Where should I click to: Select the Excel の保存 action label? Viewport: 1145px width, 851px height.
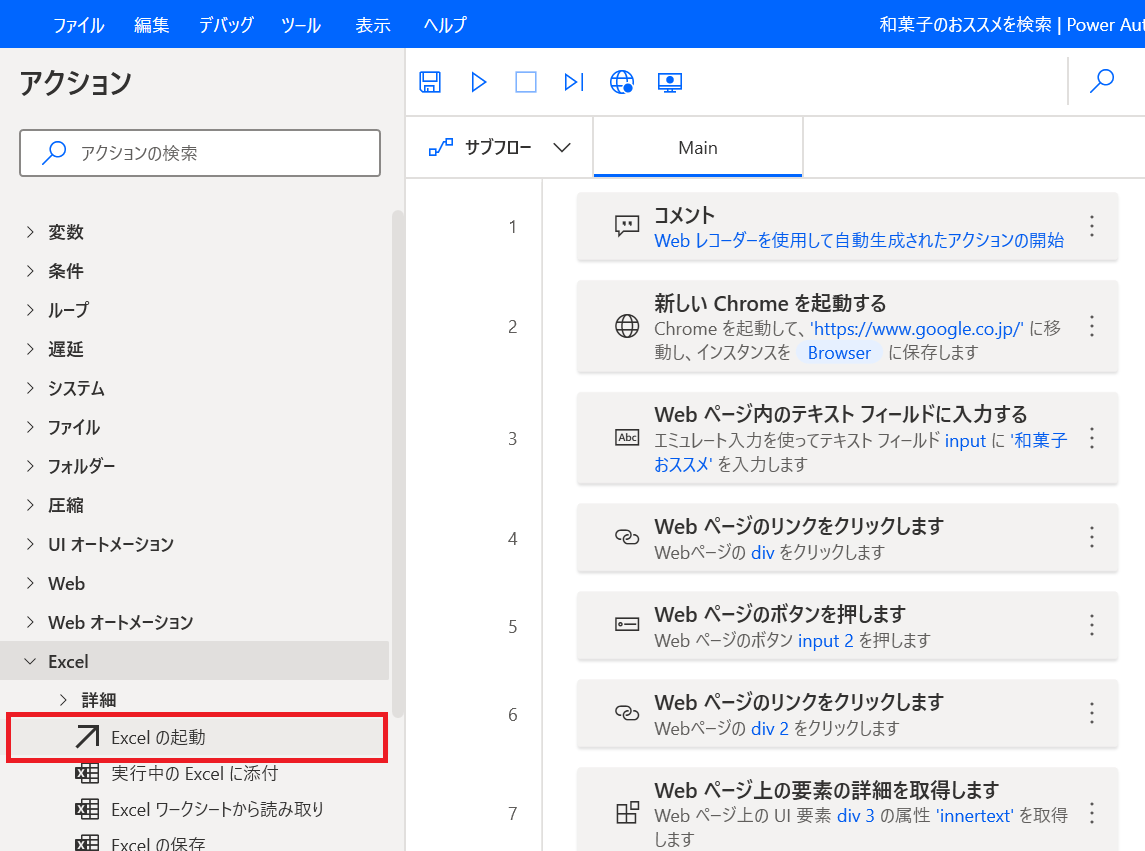pos(158,844)
